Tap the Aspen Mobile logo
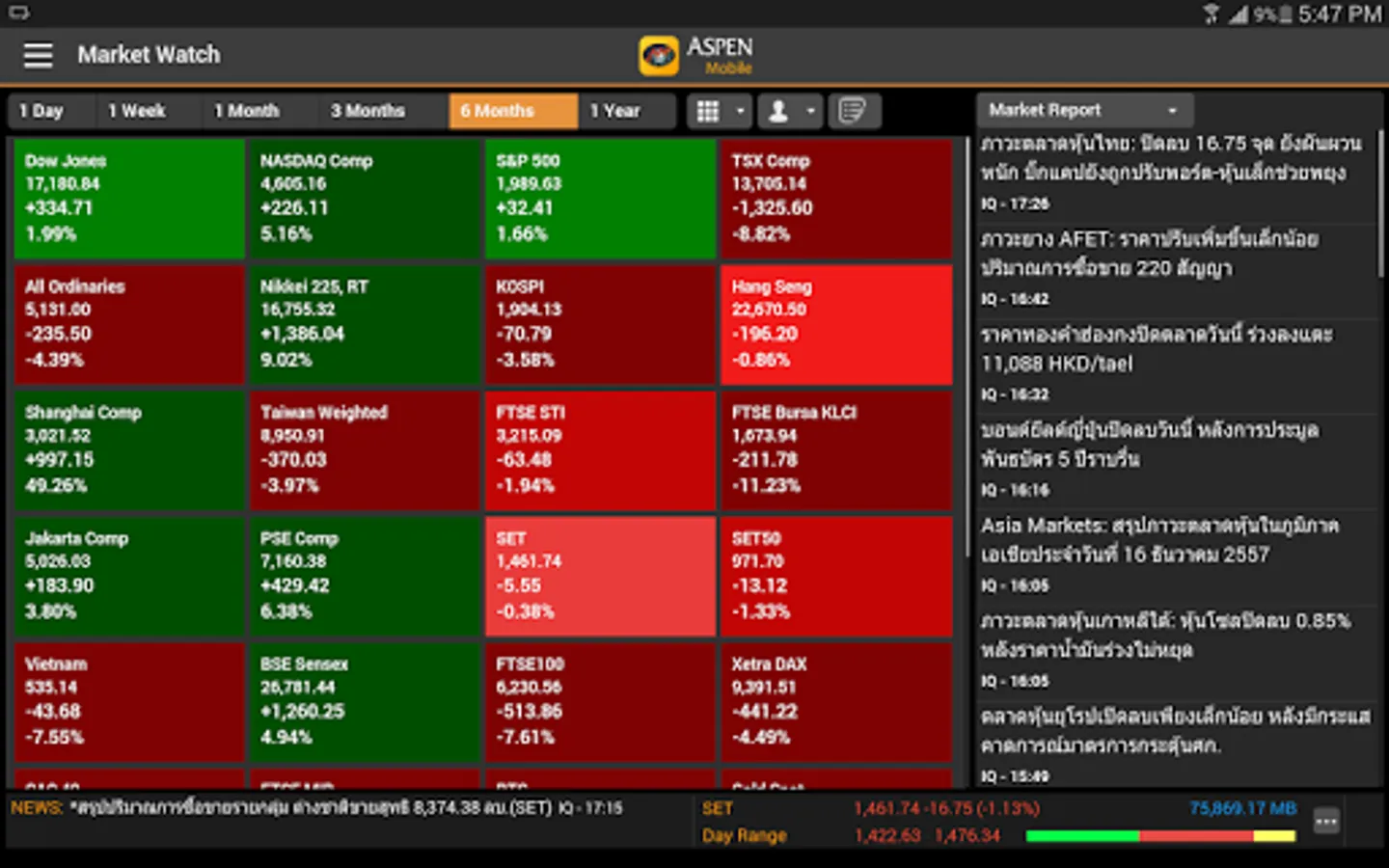 695,55
